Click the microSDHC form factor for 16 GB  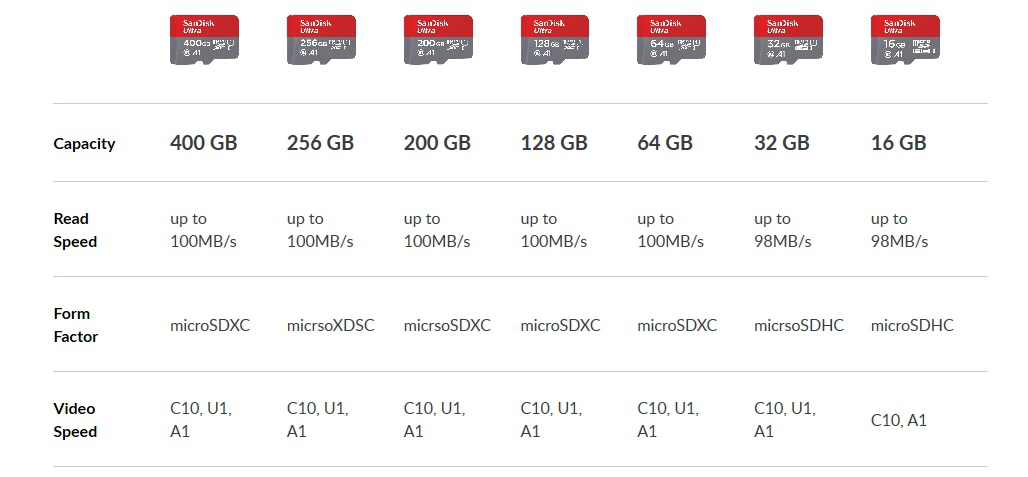click(x=912, y=326)
